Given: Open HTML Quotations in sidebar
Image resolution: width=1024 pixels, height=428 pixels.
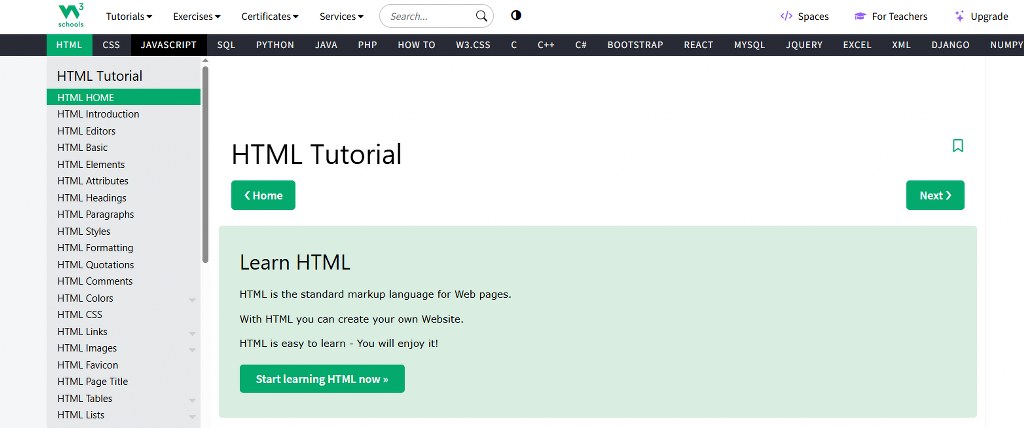Looking at the screenshot, I should pyautogui.click(x=123, y=265).
